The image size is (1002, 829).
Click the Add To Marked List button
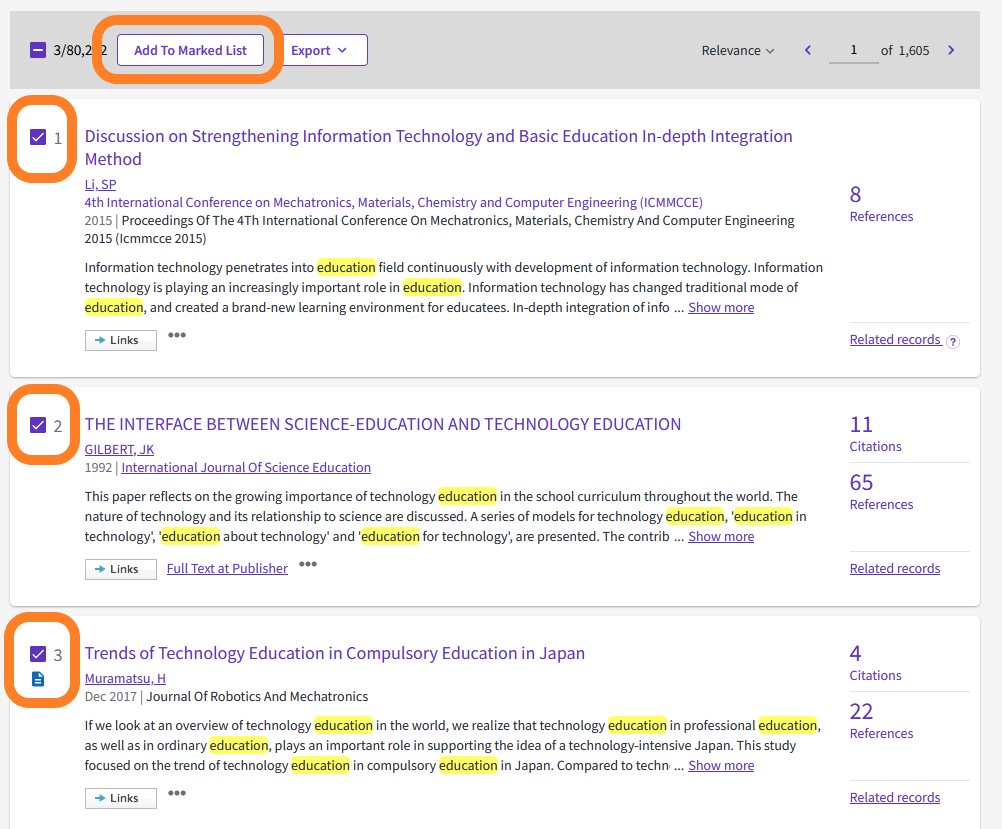click(190, 50)
